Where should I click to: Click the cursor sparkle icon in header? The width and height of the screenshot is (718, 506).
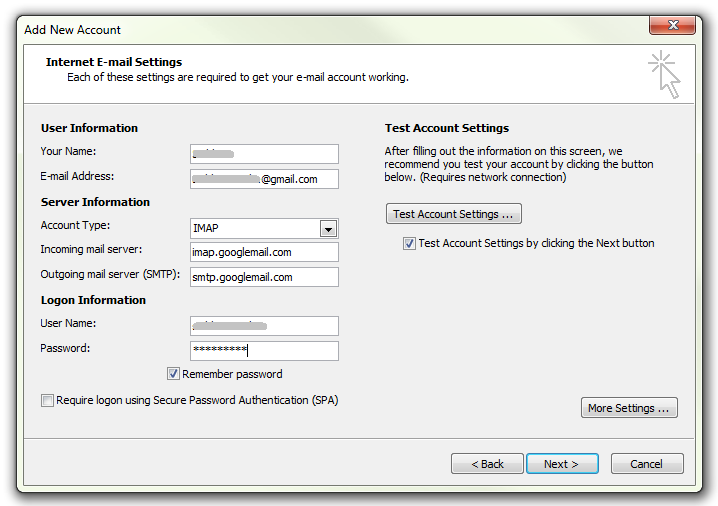click(x=664, y=75)
